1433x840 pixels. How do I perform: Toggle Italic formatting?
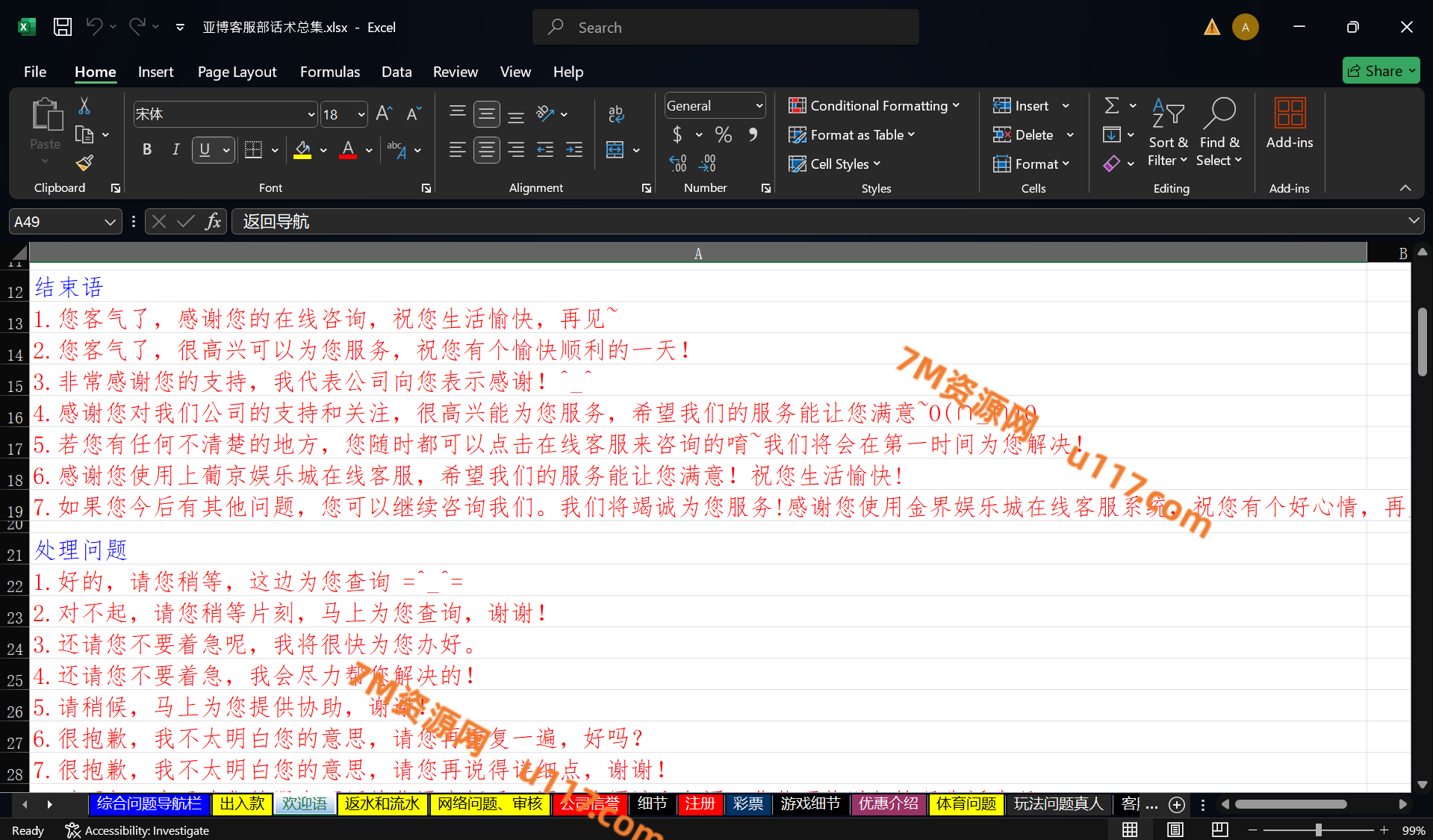coord(175,150)
